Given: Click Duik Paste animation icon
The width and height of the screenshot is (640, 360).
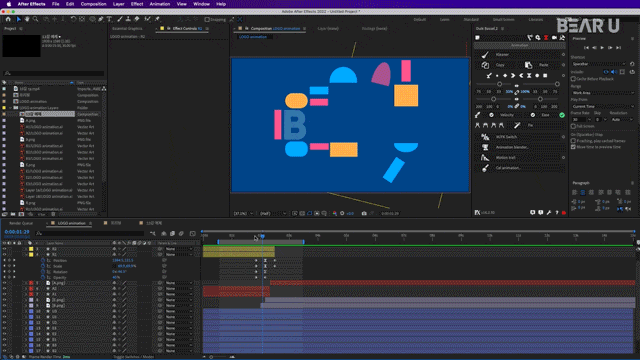Looking at the screenshot, I should pyautogui.click(x=528, y=65).
